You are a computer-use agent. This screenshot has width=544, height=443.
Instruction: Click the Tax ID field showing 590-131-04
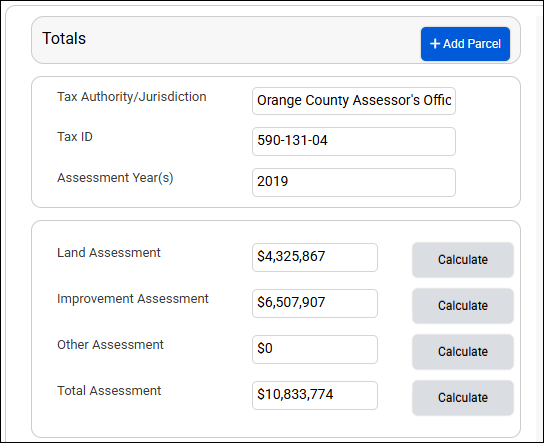click(354, 141)
